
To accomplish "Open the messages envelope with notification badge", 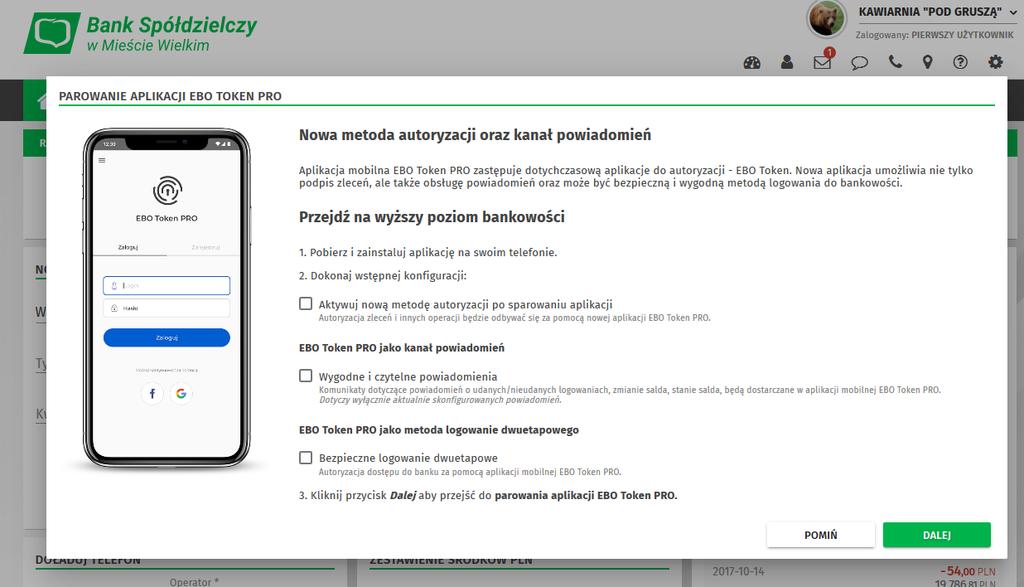I will click(823, 61).
